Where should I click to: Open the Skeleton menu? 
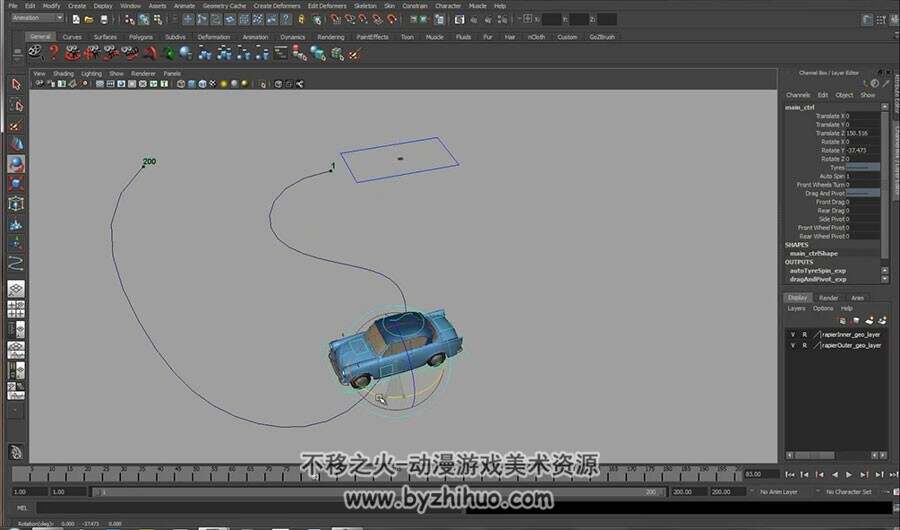pos(365,6)
